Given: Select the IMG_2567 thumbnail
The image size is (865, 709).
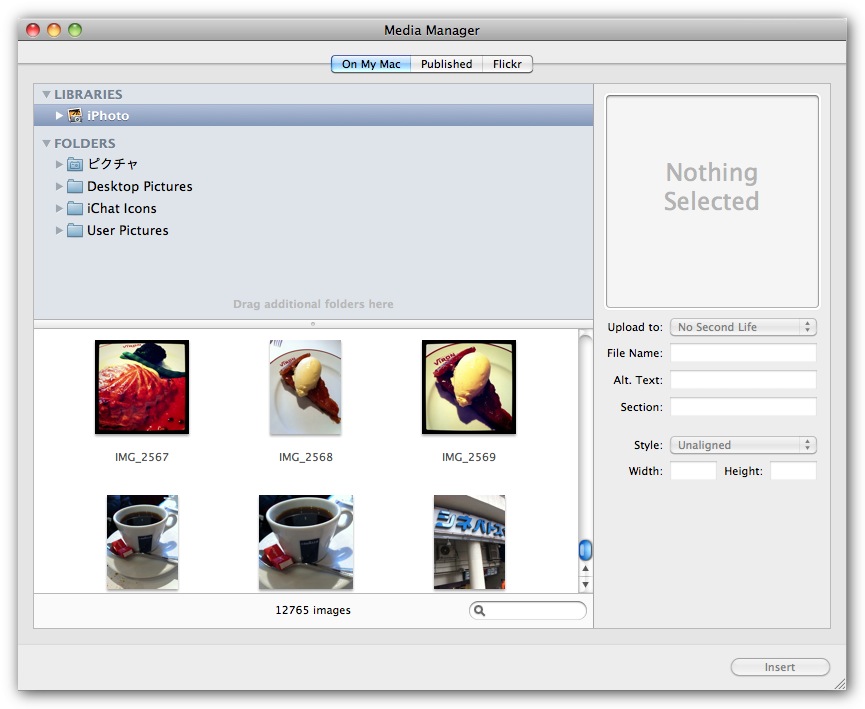Looking at the screenshot, I should [x=142, y=387].
